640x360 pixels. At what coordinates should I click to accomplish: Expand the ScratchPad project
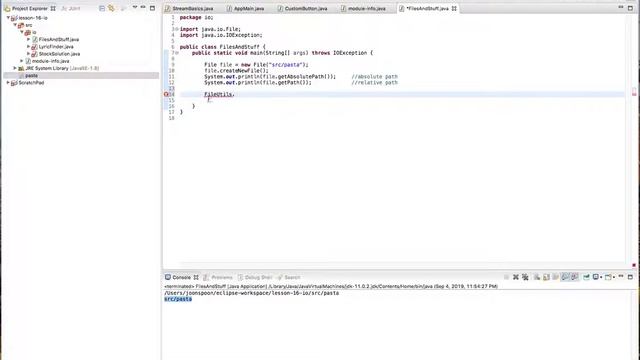click(8, 82)
